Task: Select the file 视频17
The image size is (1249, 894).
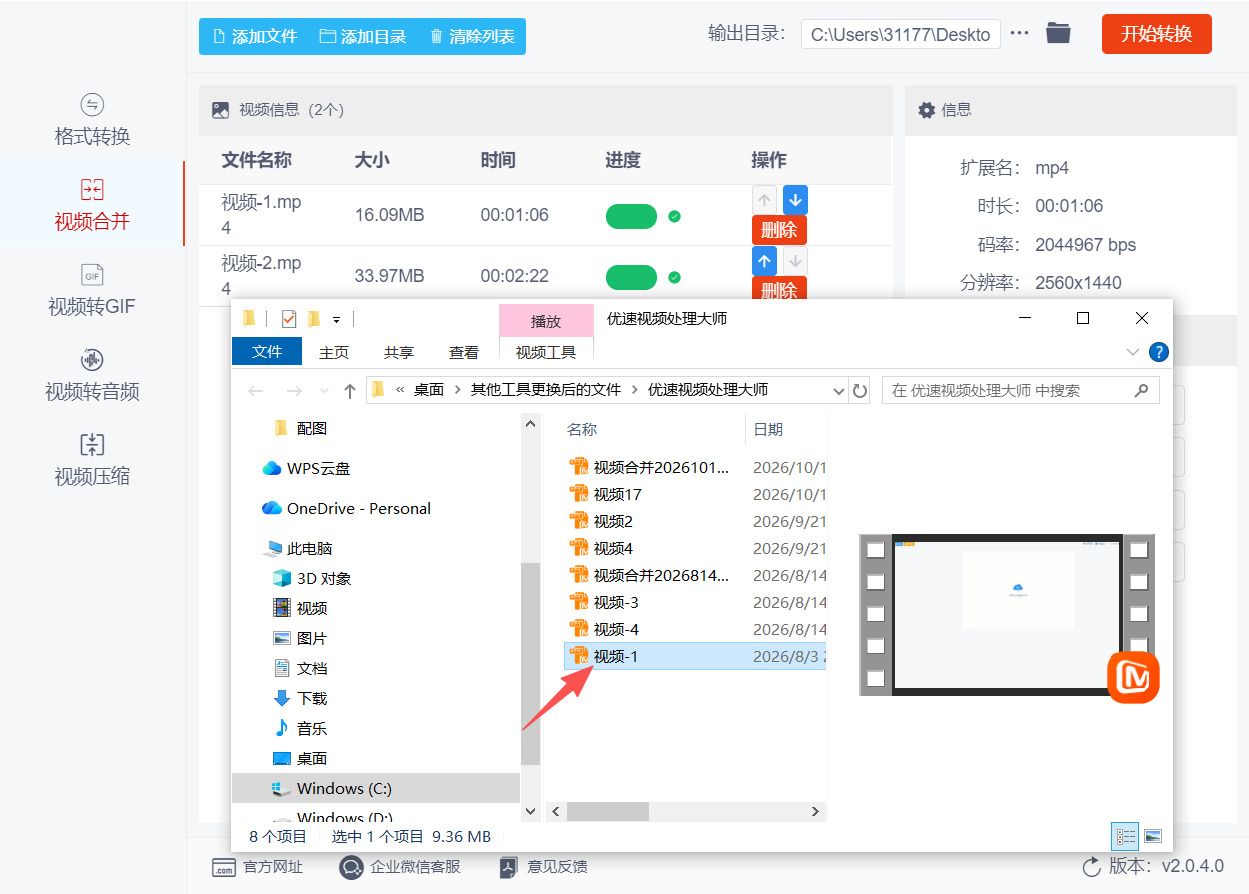Action: coord(618,494)
